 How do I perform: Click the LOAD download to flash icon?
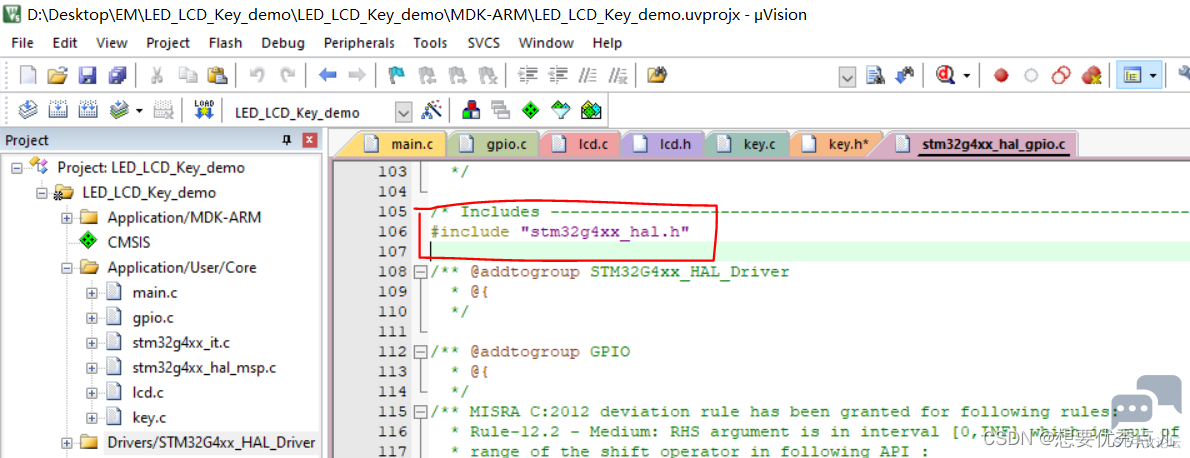coord(203,109)
